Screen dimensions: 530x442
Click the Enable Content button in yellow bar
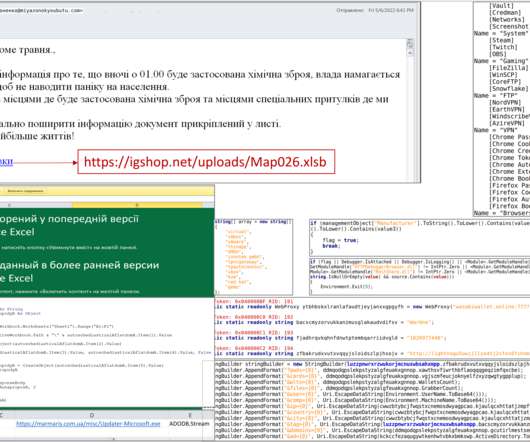click(x=25, y=191)
